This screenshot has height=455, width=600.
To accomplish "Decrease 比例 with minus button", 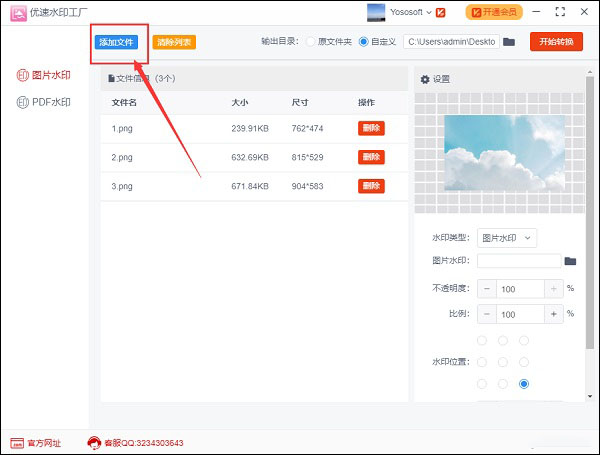I will pyautogui.click(x=487, y=314).
